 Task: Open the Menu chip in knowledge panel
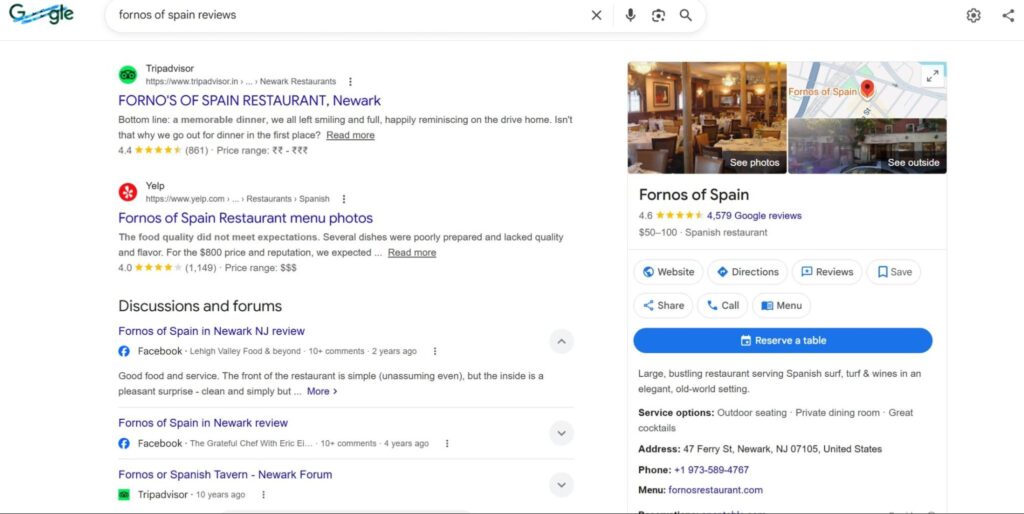pos(780,305)
